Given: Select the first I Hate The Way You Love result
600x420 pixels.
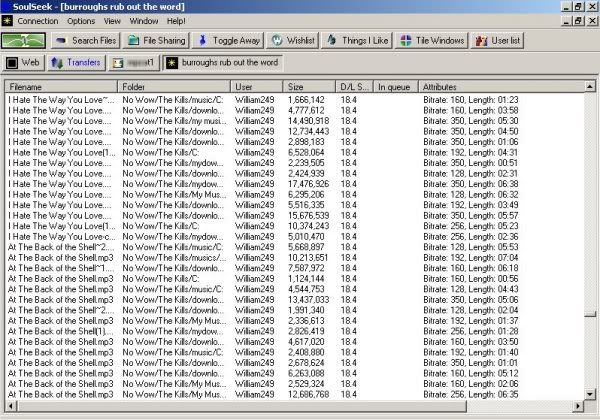Looking at the screenshot, I should [x=60, y=100].
